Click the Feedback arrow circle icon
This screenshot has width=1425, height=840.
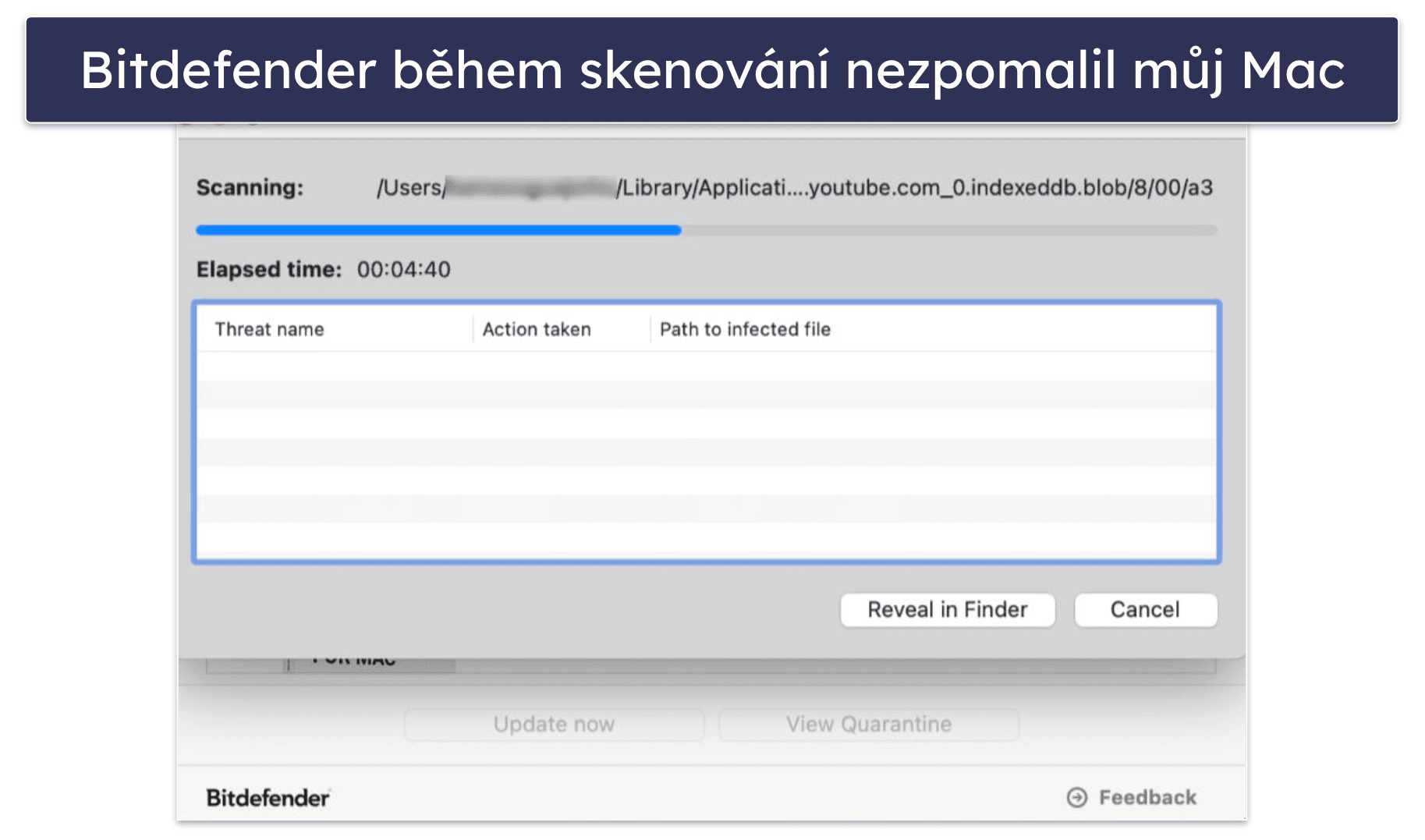[x=1077, y=797]
